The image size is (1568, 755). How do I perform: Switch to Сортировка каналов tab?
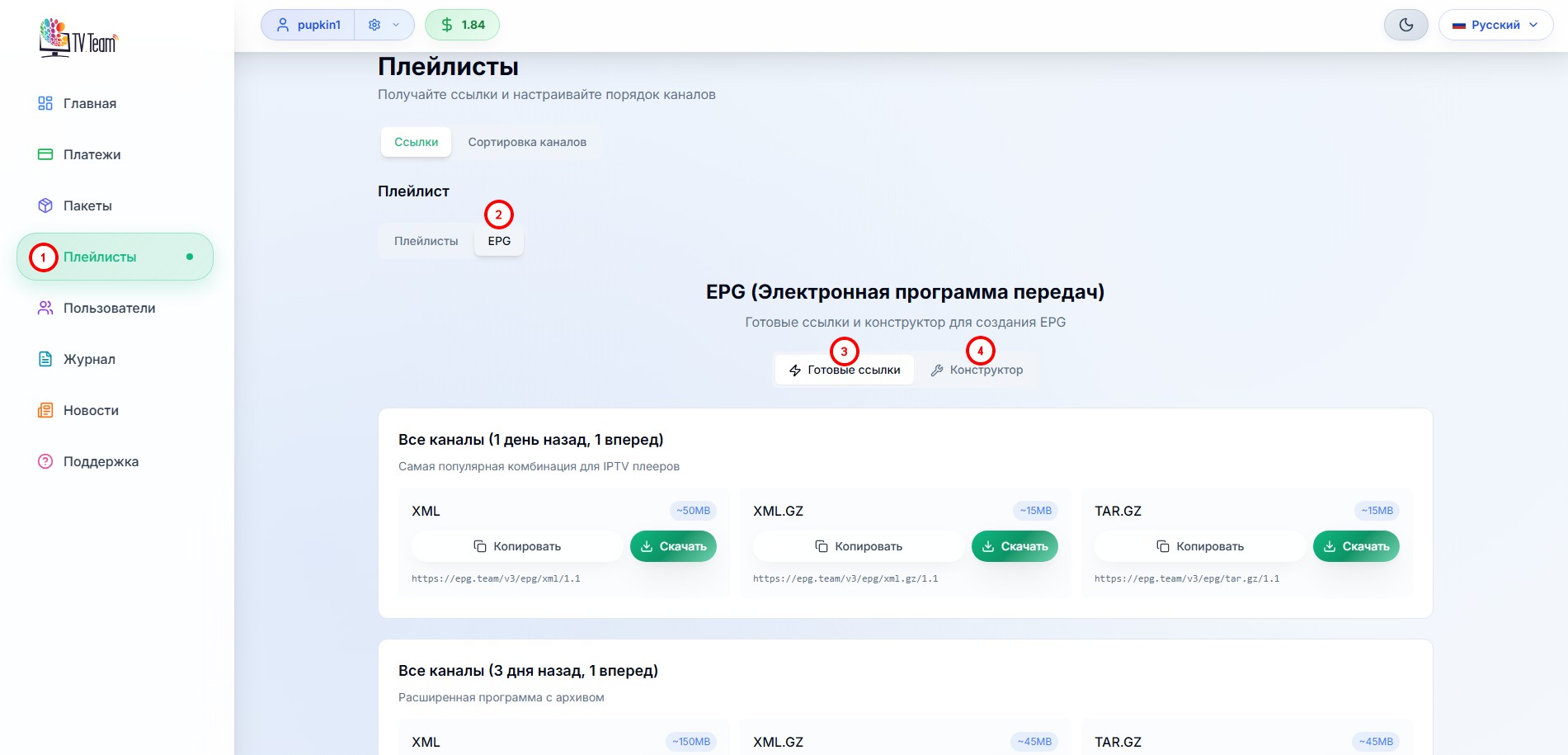click(527, 142)
